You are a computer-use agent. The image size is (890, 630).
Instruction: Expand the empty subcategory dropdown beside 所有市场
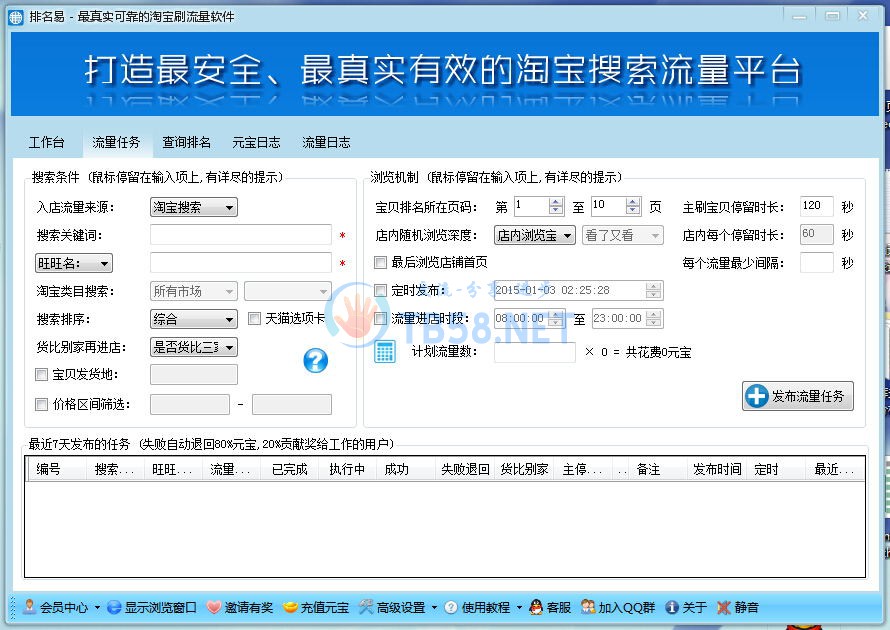pos(288,291)
